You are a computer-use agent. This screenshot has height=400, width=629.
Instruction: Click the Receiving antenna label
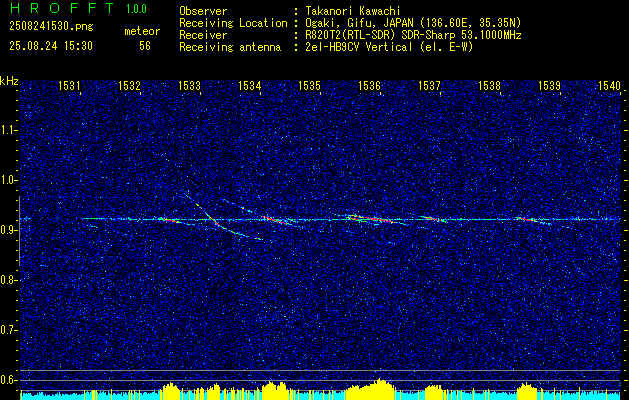tap(230, 47)
